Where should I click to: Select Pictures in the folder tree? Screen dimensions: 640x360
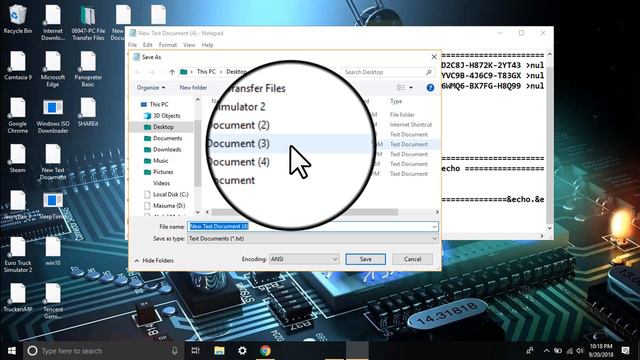pos(159,172)
